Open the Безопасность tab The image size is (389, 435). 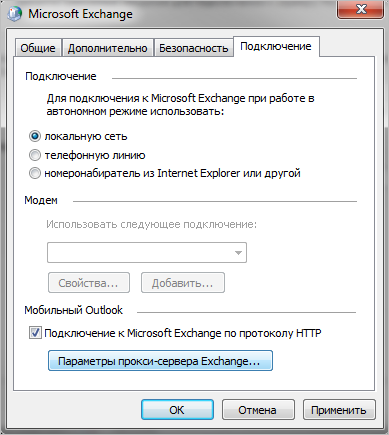click(x=194, y=48)
